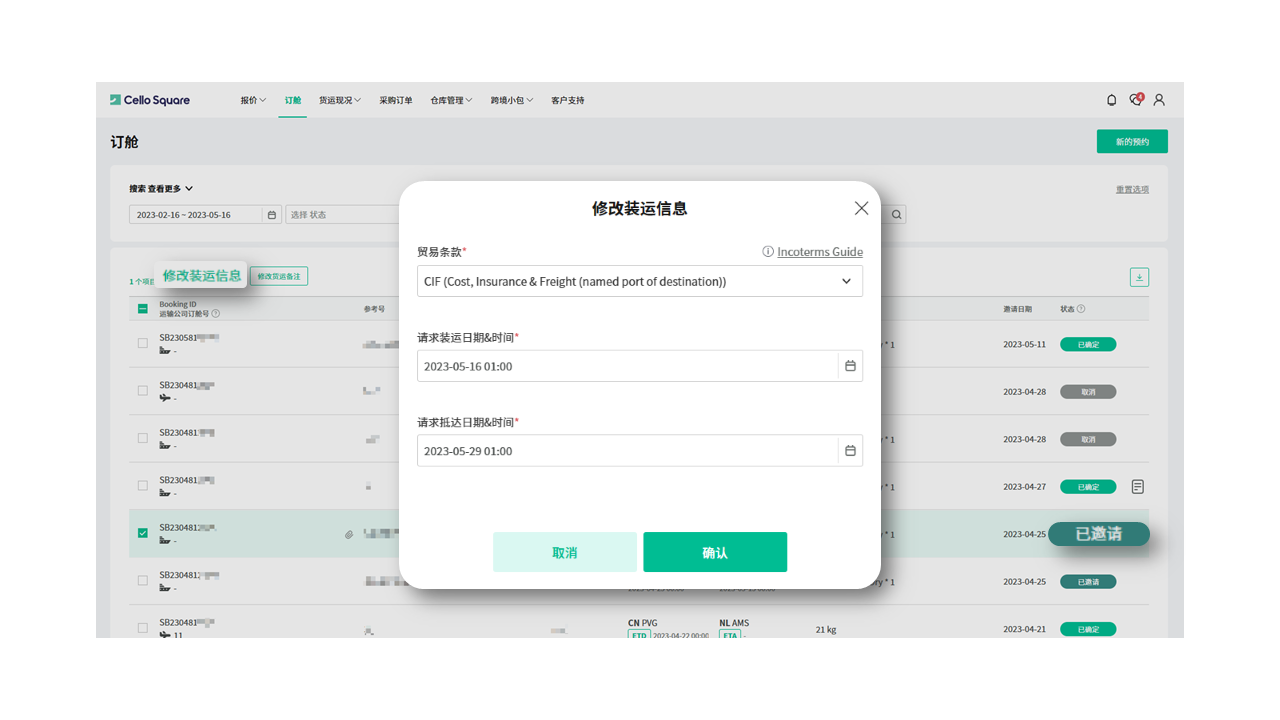
Task: Expand the 搜索 查看更多 section
Action: pos(161,188)
